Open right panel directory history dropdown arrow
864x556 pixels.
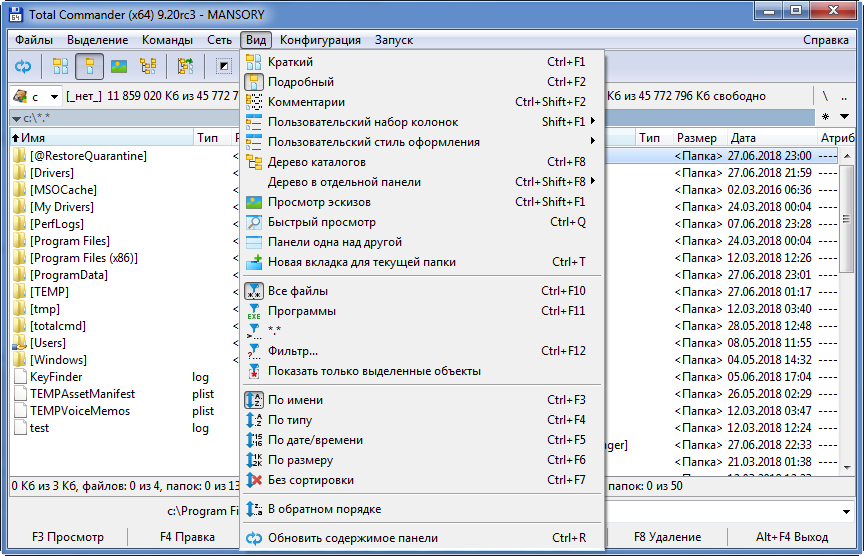tap(844, 117)
